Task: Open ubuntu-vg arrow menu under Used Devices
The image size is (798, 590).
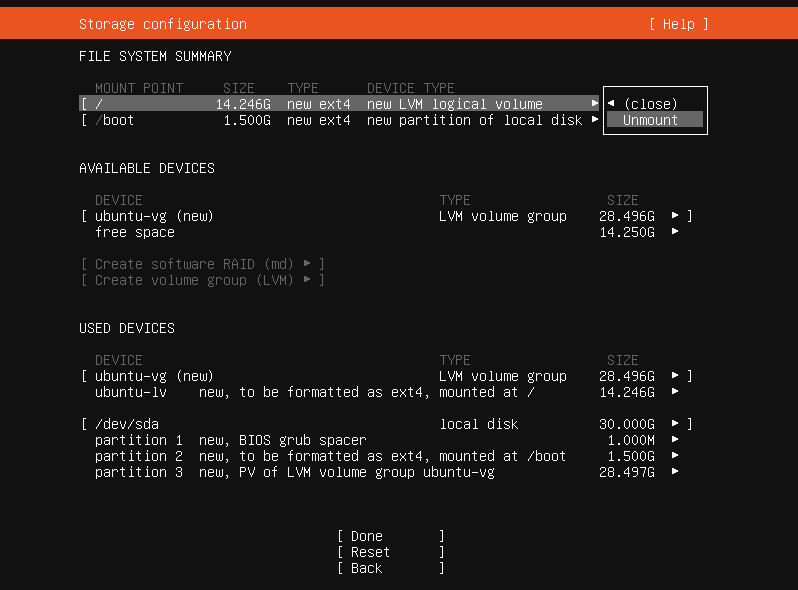Action: point(675,376)
